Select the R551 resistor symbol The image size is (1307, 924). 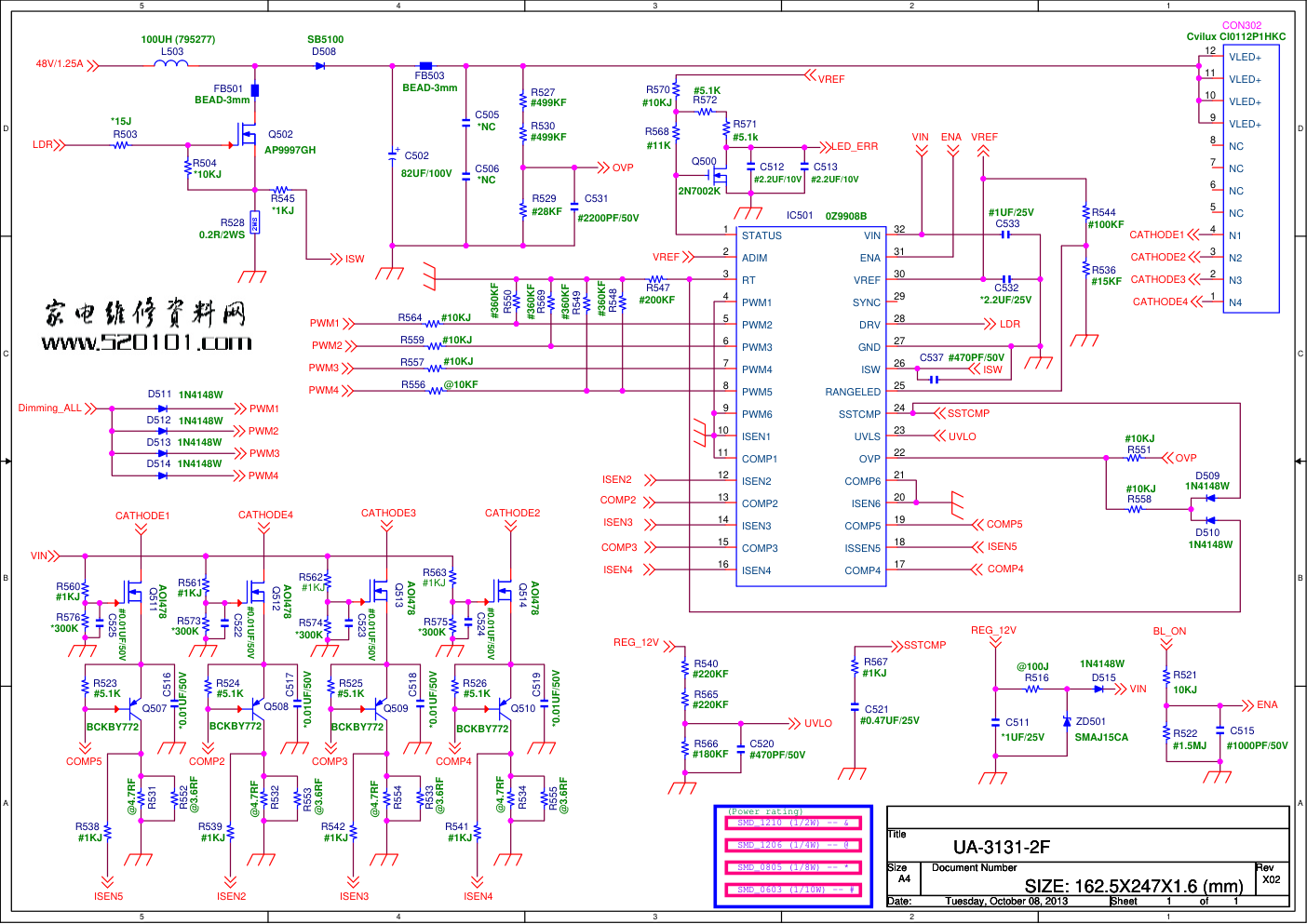[x=1135, y=458]
